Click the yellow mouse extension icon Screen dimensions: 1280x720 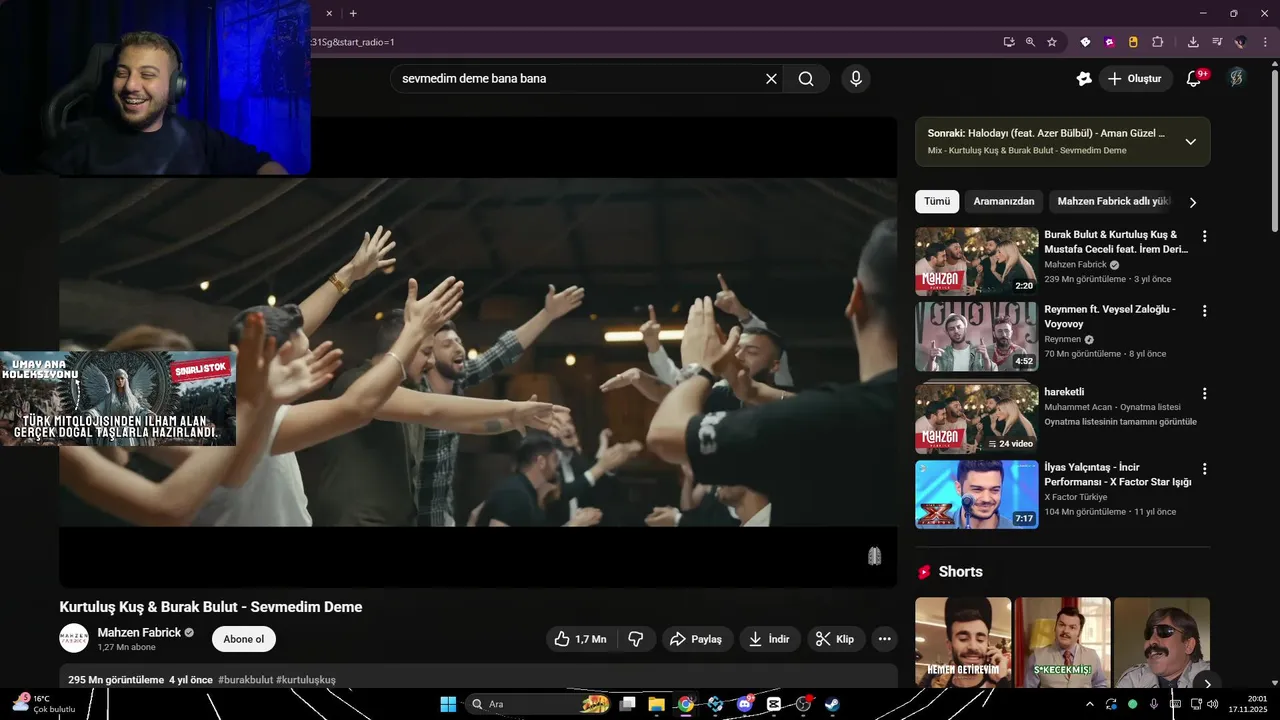click(x=1133, y=42)
